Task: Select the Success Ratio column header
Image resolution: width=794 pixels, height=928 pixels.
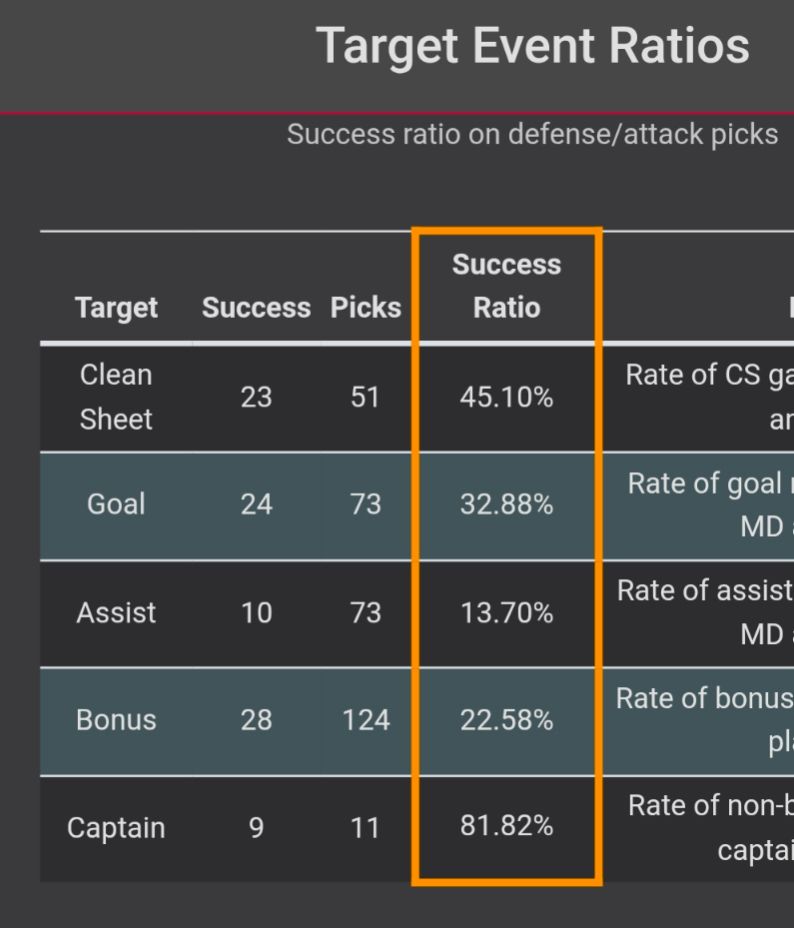Action: point(506,286)
